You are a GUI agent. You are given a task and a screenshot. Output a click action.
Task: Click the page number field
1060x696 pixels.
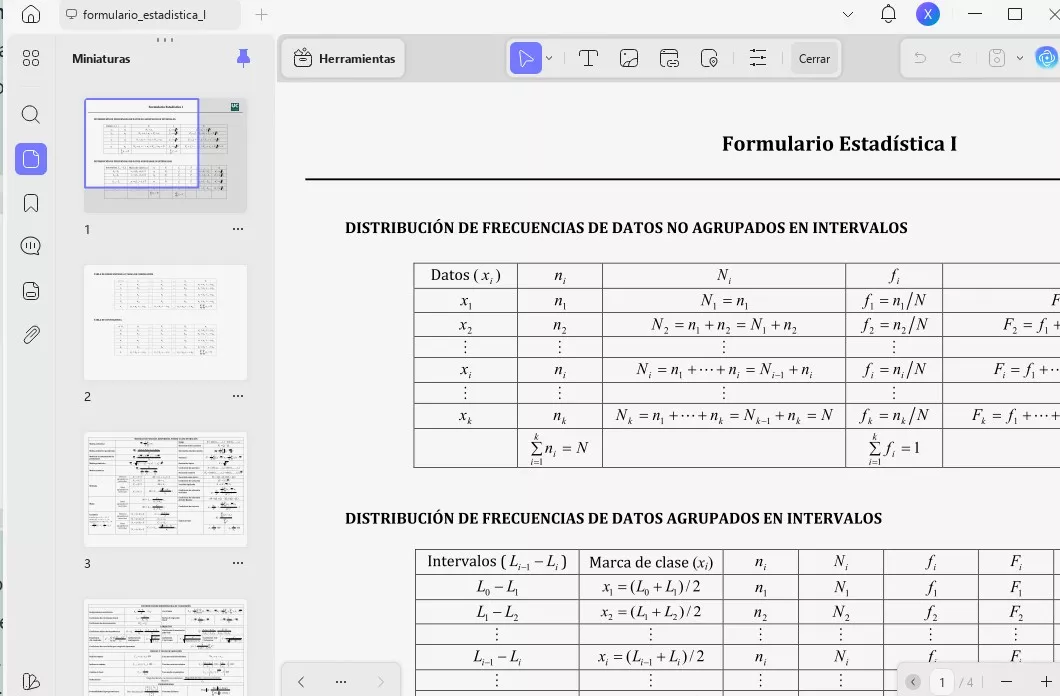click(x=942, y=682)
